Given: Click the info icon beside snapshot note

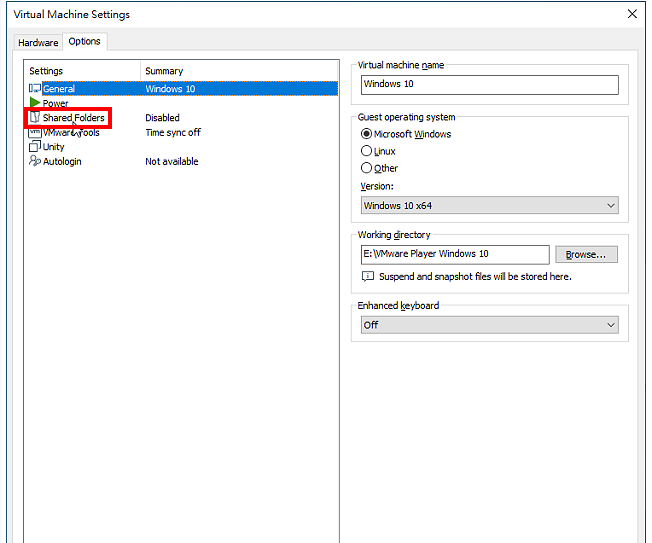Looking at the screenshot, I should coord(368,276).
